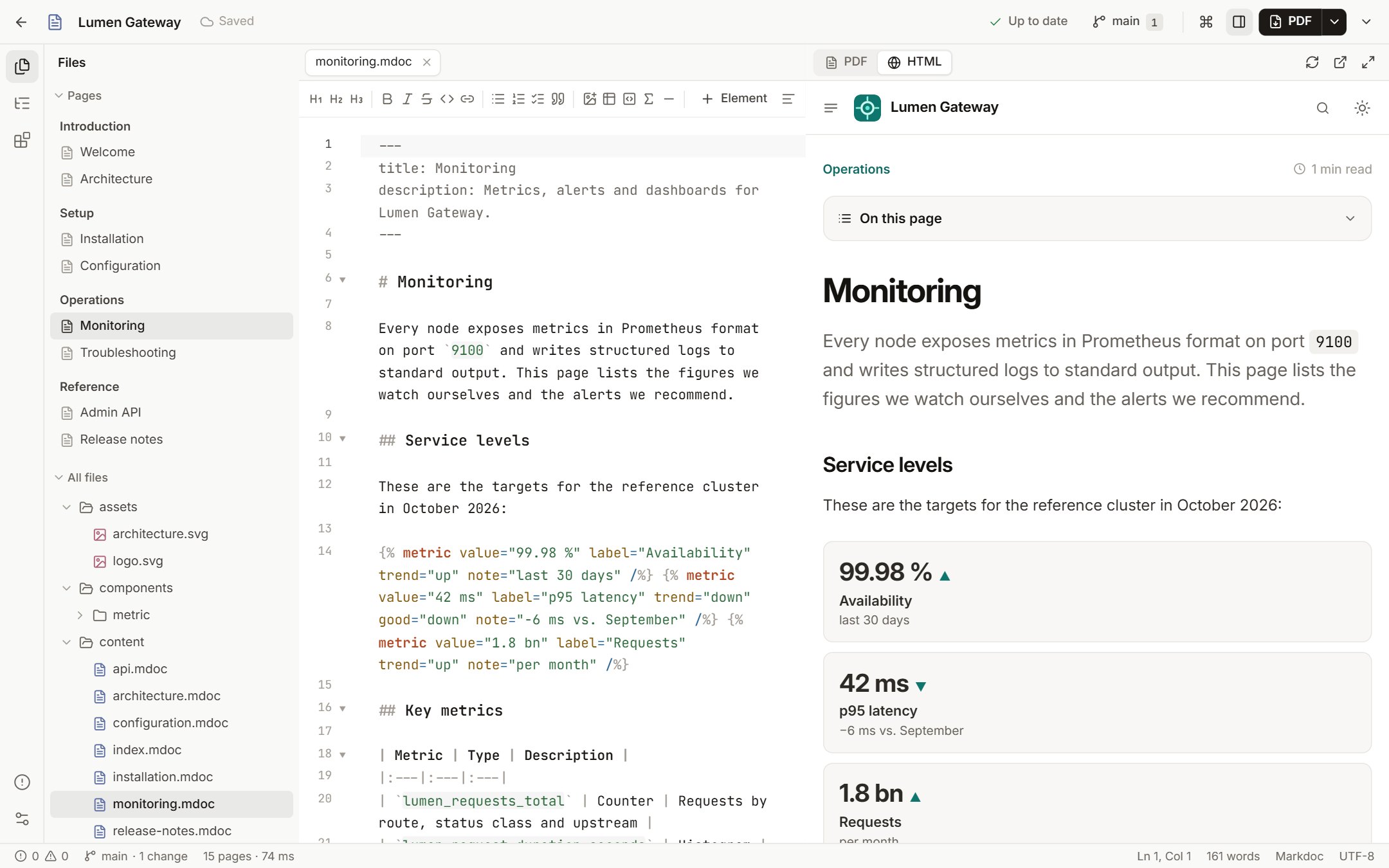Toggle the split preview layout
Image resolution: width=1389 pixels, height=868 pixels.
click(x=1239, y=22)
